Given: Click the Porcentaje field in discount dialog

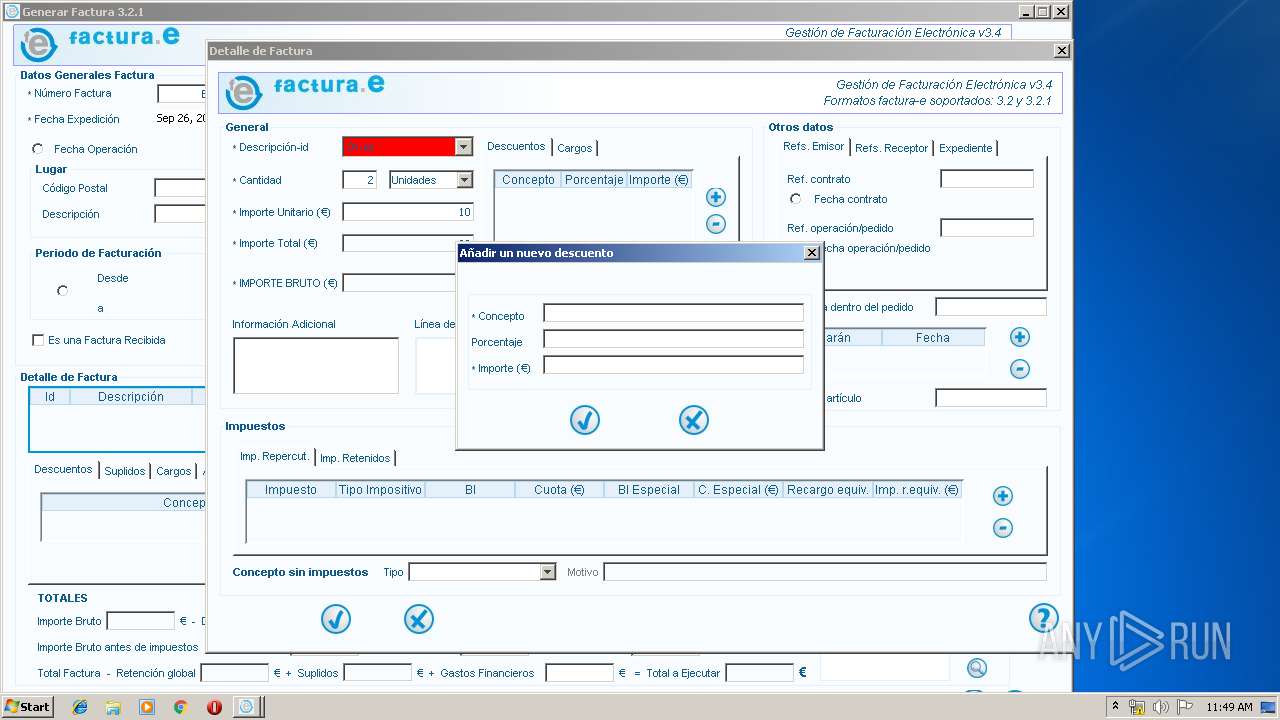Looking at the screenshot, I should [x=673, y=339].
